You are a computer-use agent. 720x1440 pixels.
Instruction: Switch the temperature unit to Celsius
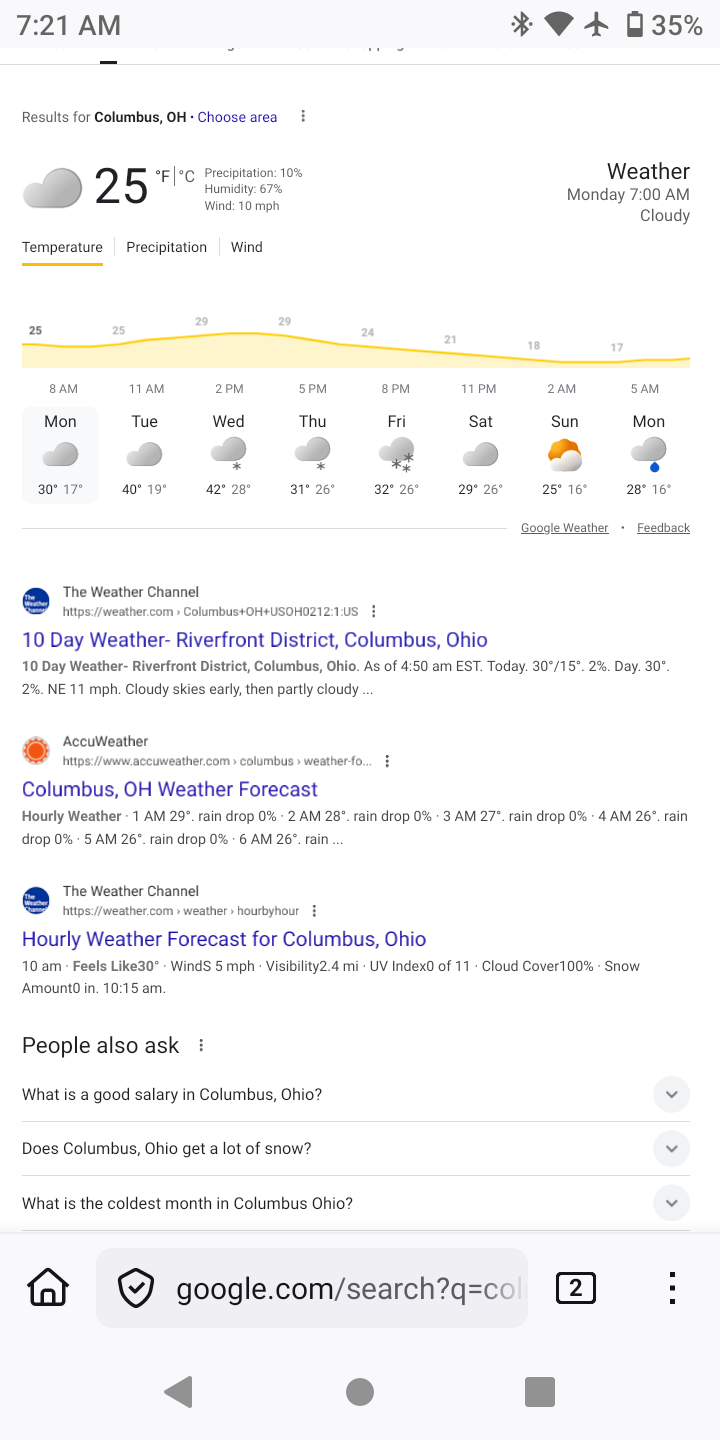[x=186, y=177]
